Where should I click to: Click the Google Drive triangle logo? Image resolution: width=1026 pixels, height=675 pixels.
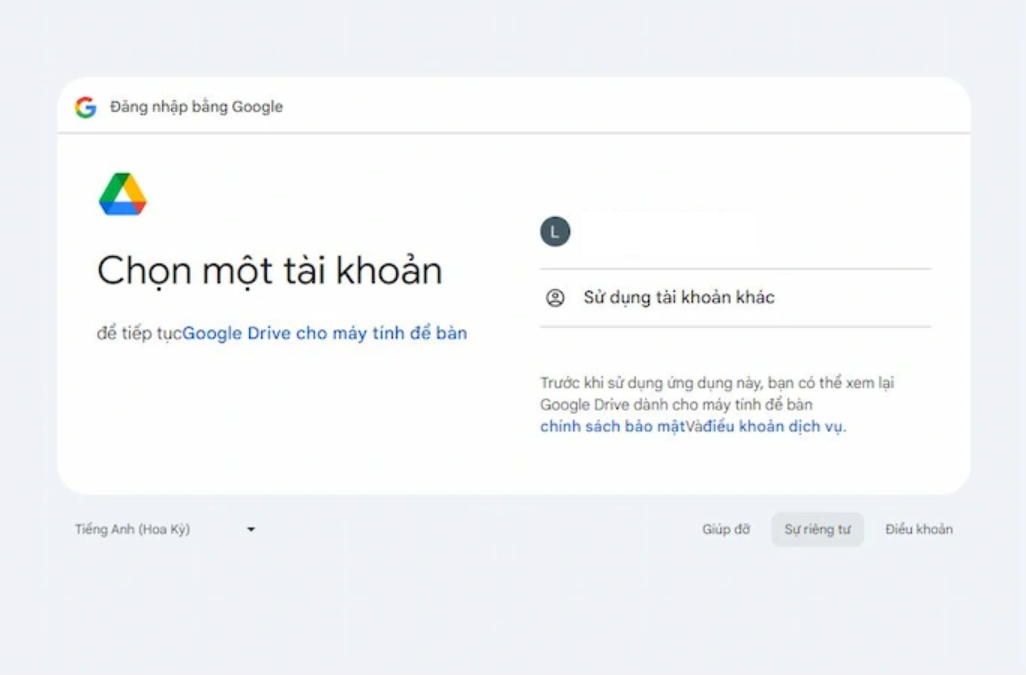point(123,194)
